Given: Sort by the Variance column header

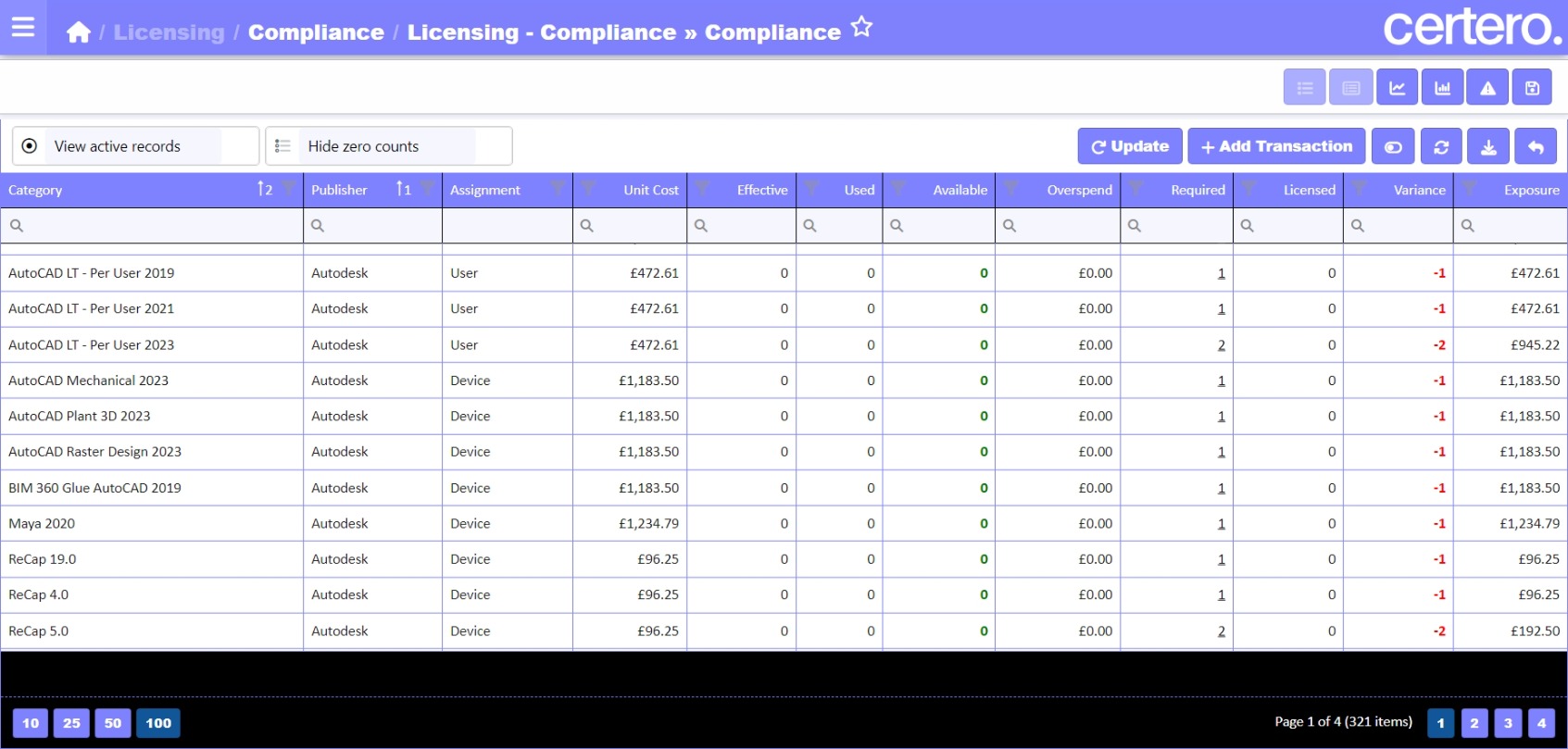Looking at the screenshot, I should click(x=1419, y=190).
